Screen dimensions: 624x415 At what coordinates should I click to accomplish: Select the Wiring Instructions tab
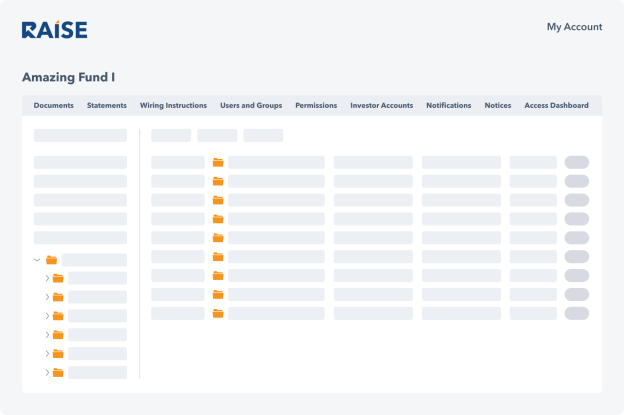(173, 105)
